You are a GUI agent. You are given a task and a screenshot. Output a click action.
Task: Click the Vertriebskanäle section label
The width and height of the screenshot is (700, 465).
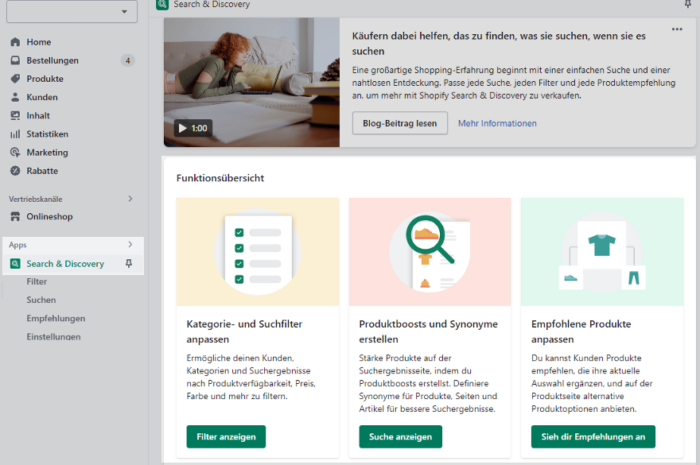[x=36, y=199]
